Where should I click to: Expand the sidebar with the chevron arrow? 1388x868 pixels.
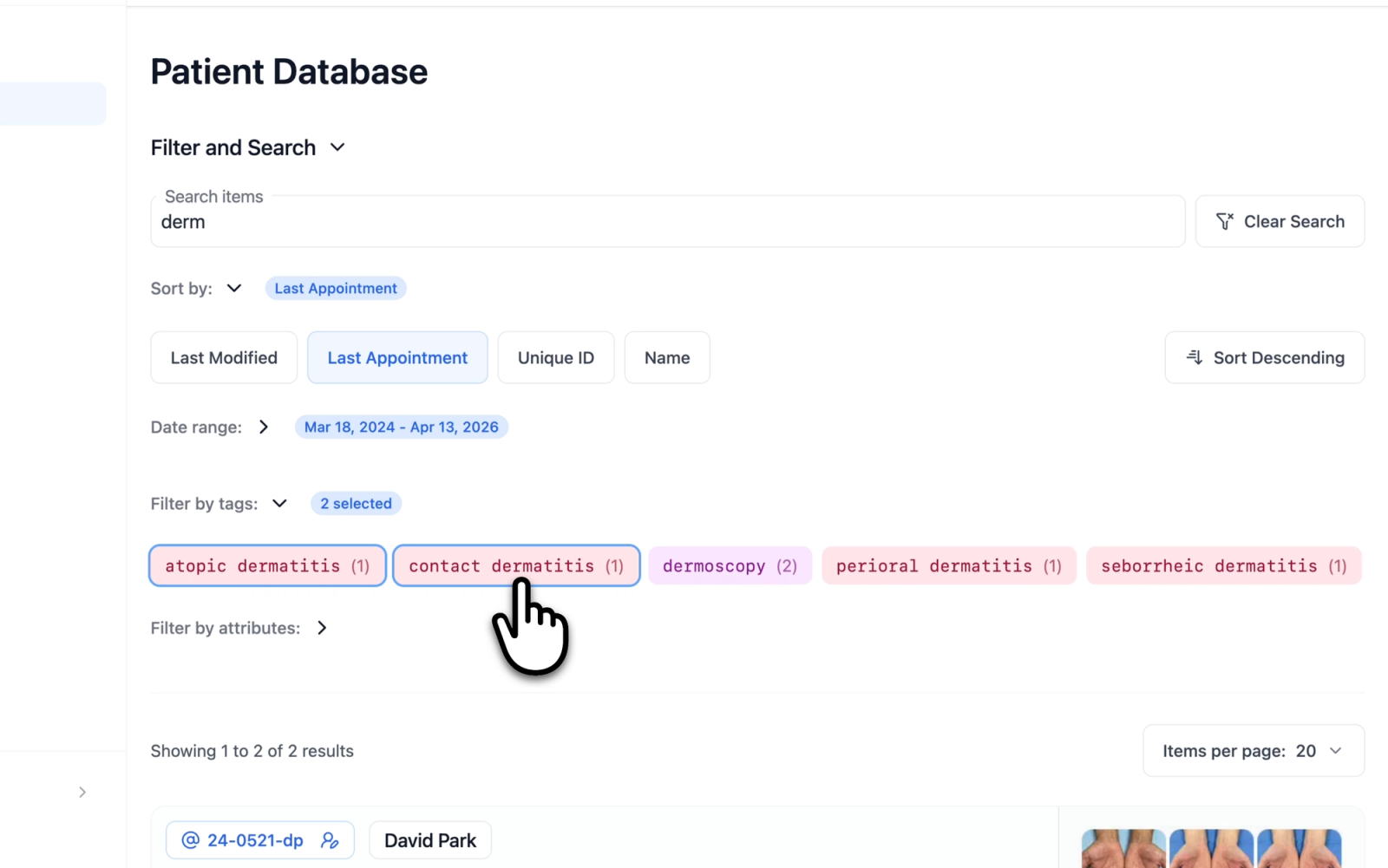pyautogui.click(x=82, y=792)
